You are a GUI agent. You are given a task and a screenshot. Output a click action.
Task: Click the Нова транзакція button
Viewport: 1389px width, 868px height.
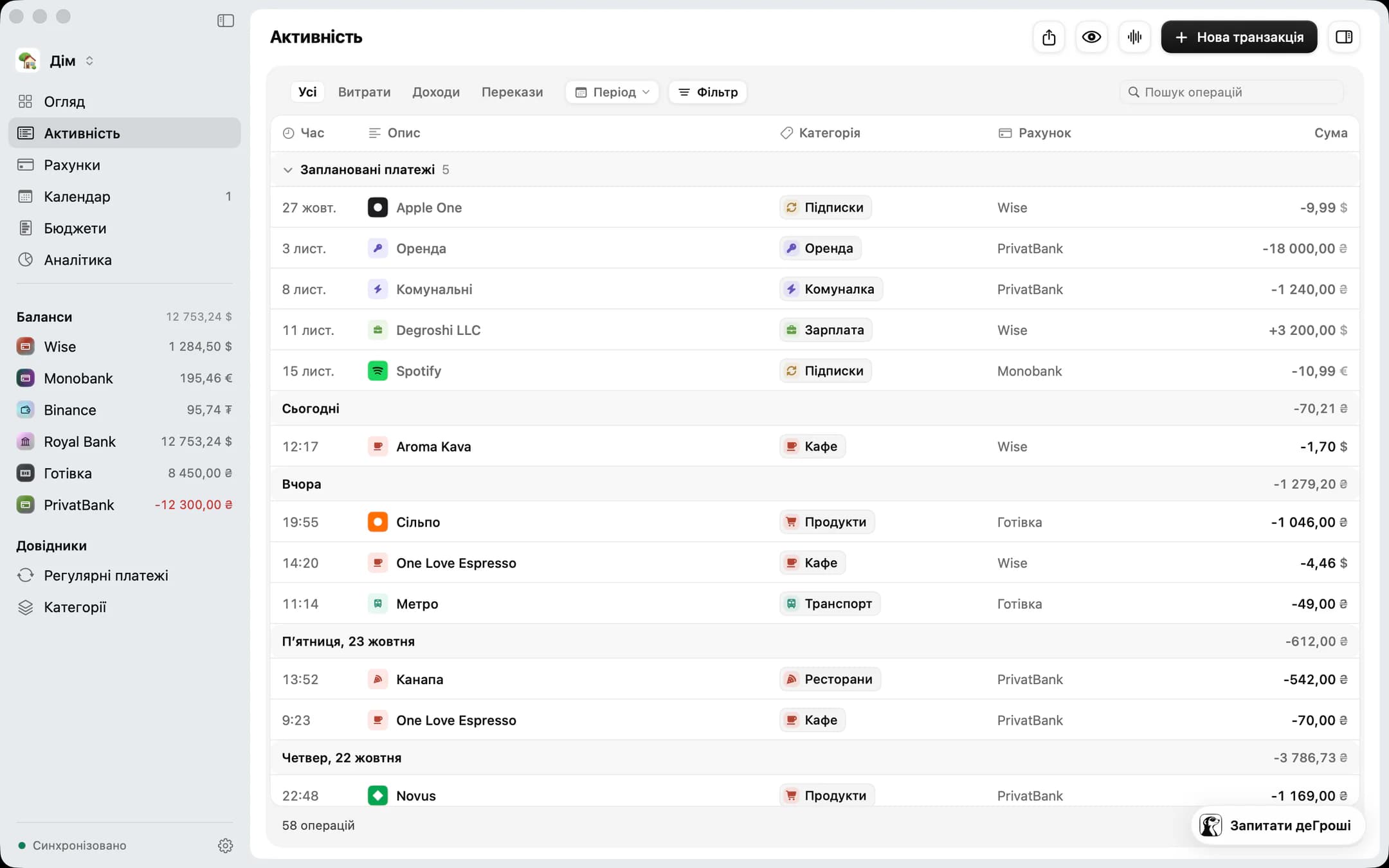(1239, 37)
